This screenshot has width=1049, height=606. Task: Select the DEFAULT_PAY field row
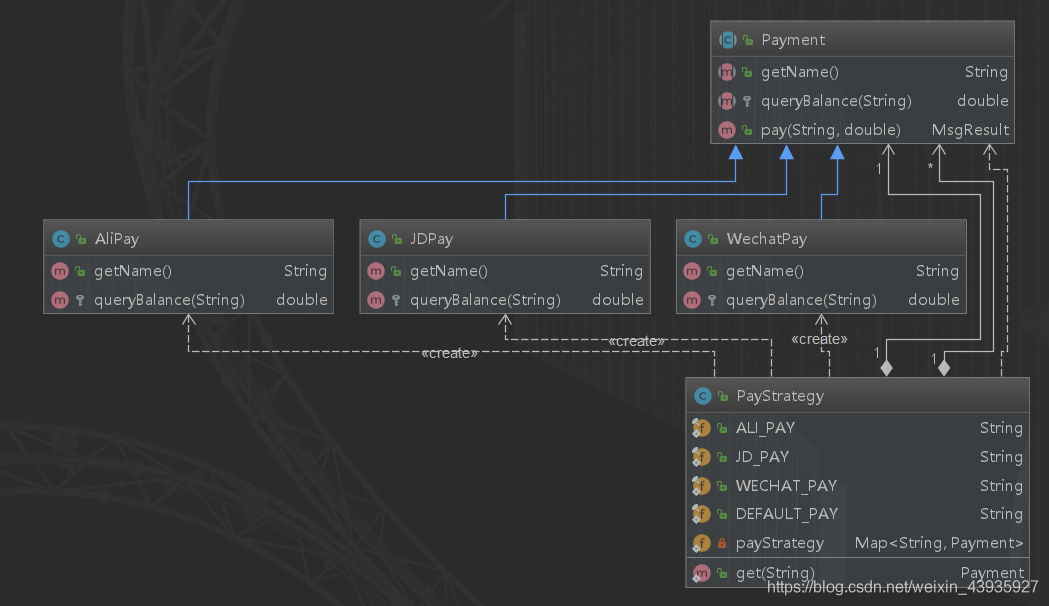pyautogui.click(x=787, y=514)
